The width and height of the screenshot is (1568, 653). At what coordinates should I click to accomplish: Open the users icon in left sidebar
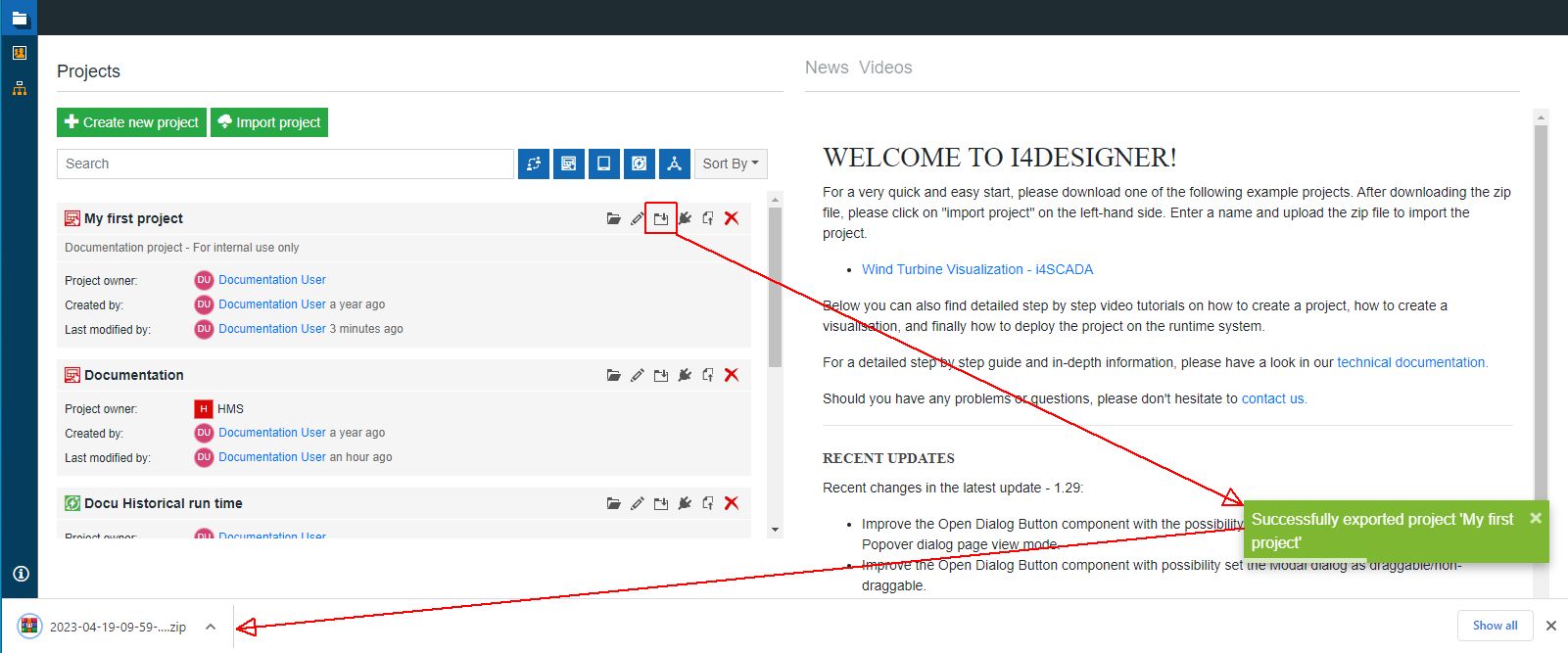(x=19, y=53)
